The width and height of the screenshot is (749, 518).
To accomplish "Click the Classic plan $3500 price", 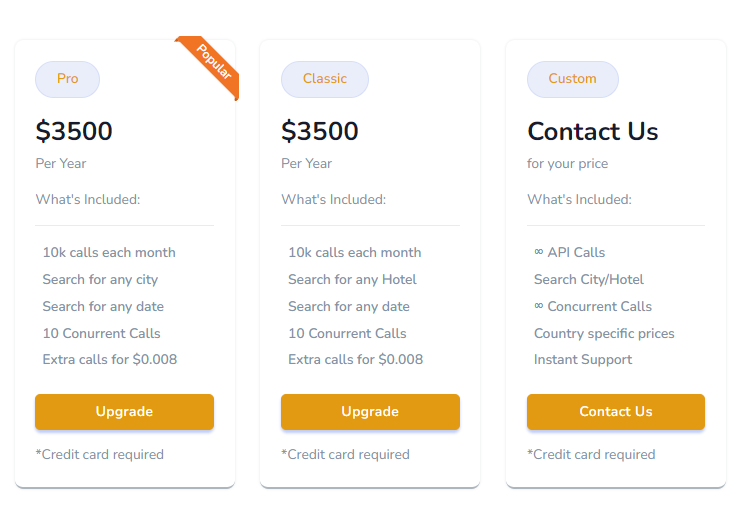I will 320,130.
